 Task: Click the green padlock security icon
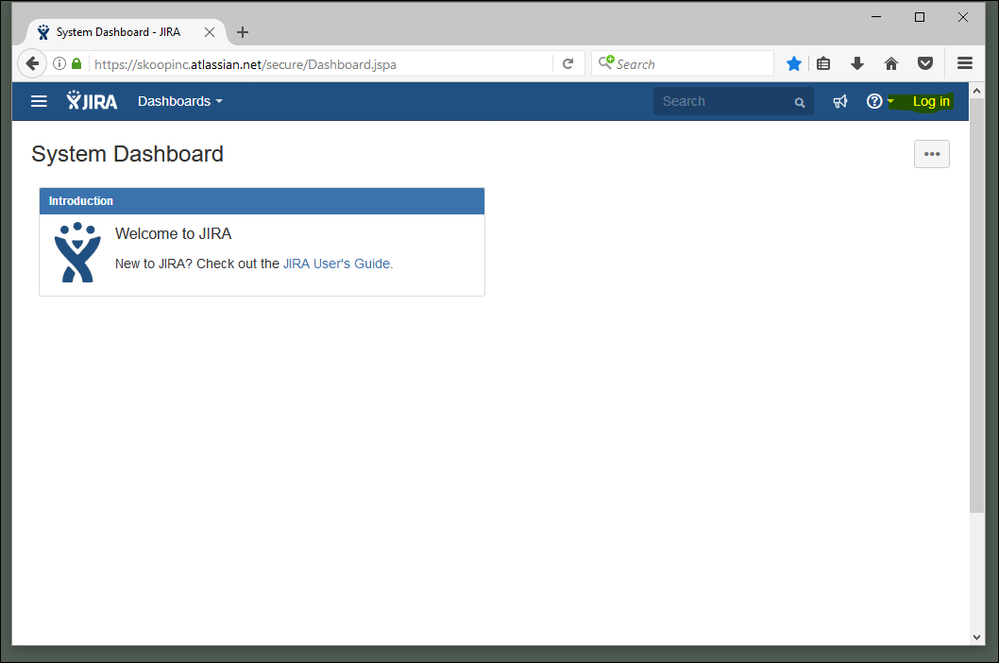76,64
